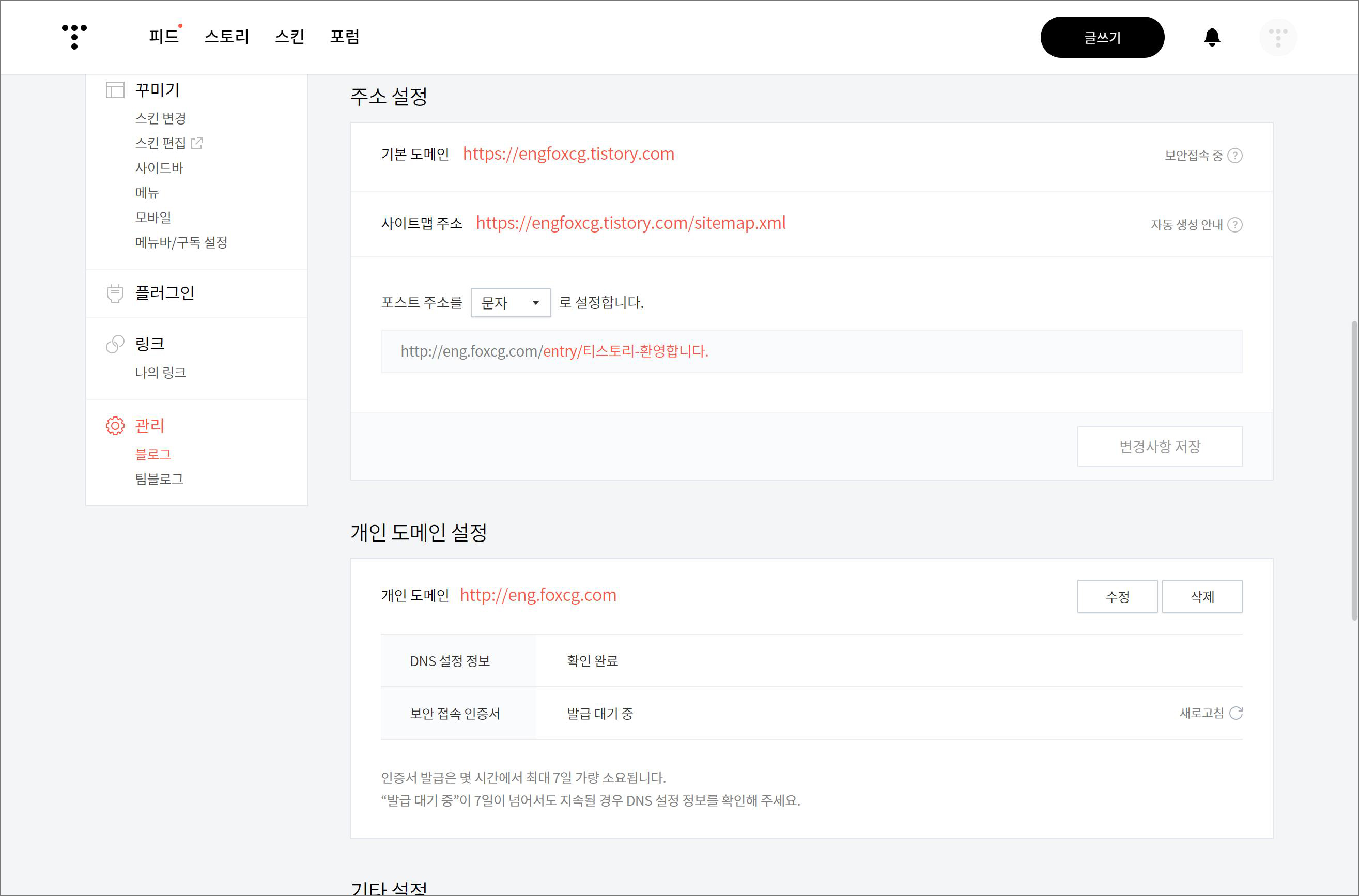Image resolution: width=1359 pixels, height=896 pixels.
Task: Open the notifications bell
Action: 1212,37
